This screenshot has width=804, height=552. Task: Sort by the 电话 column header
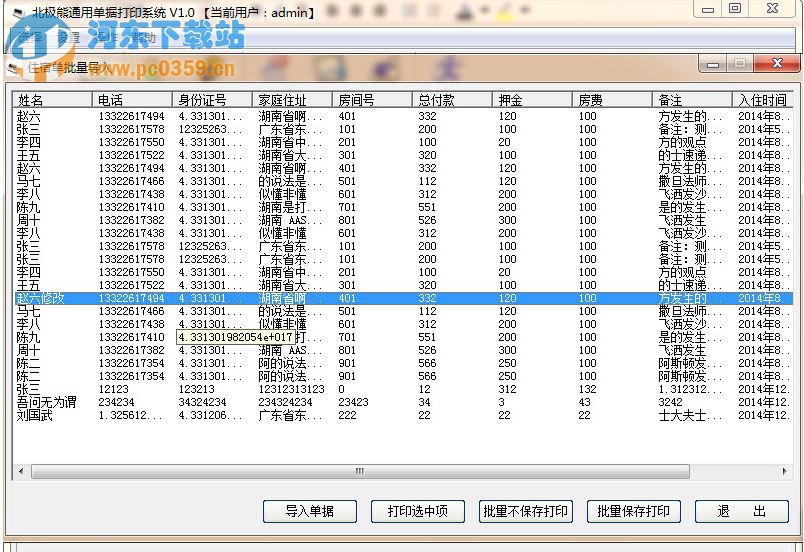point(132,99)
